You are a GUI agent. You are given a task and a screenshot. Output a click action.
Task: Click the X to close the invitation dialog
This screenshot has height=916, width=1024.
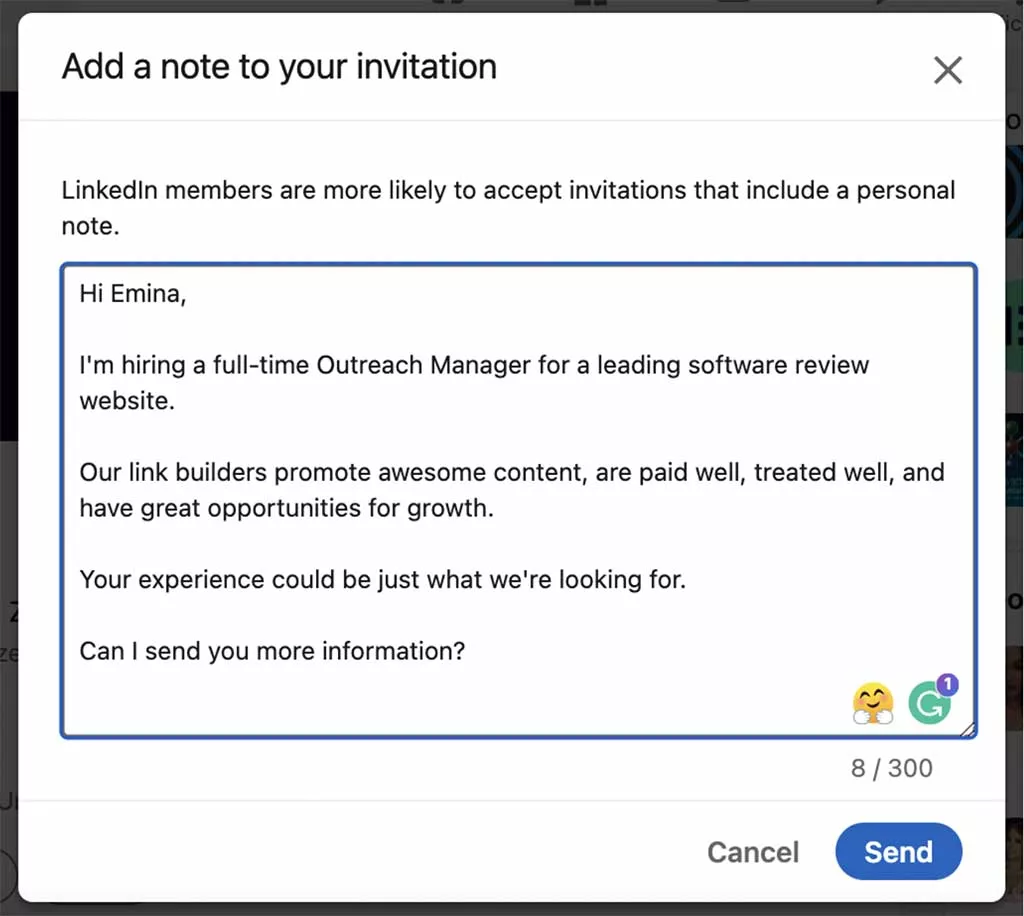[x=948, y=70]
